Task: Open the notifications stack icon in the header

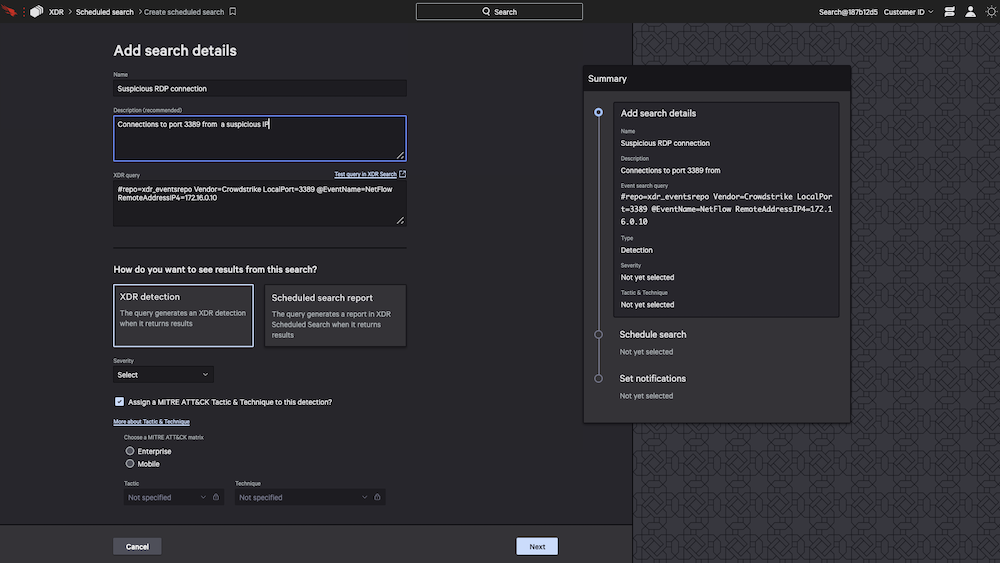Action: coord(949,11)
